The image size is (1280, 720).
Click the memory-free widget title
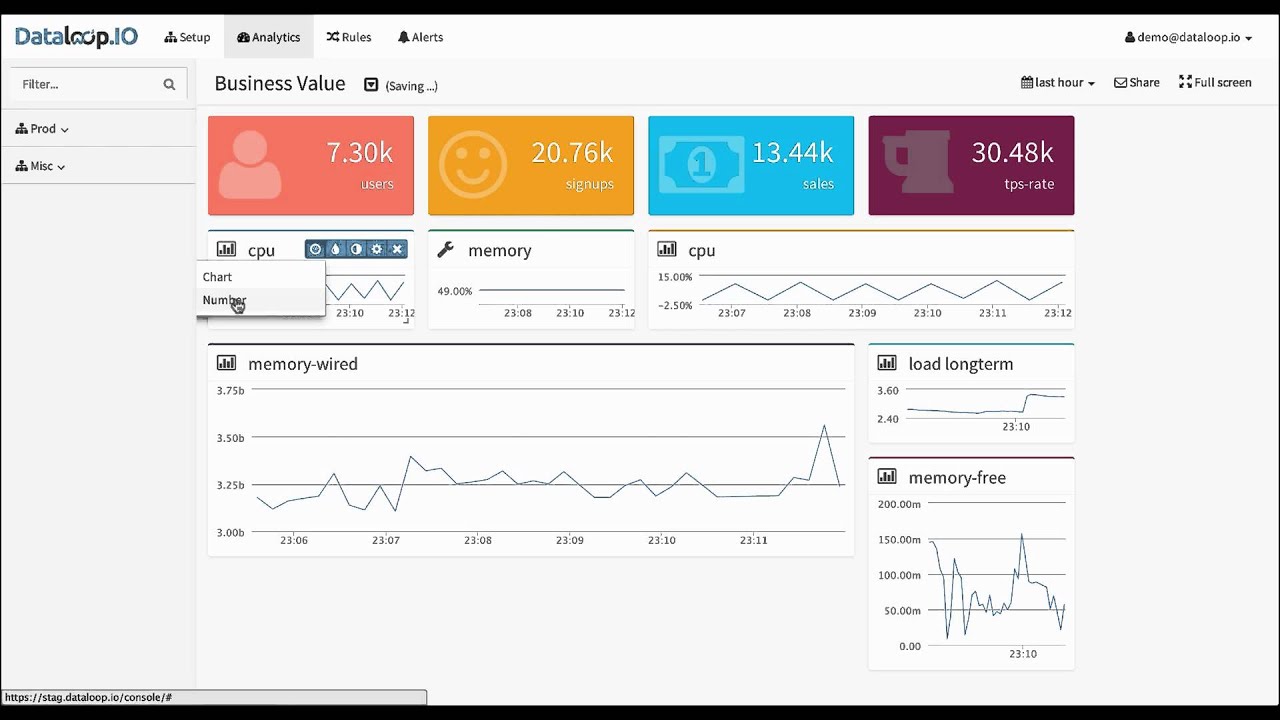(x=957, y=478)
